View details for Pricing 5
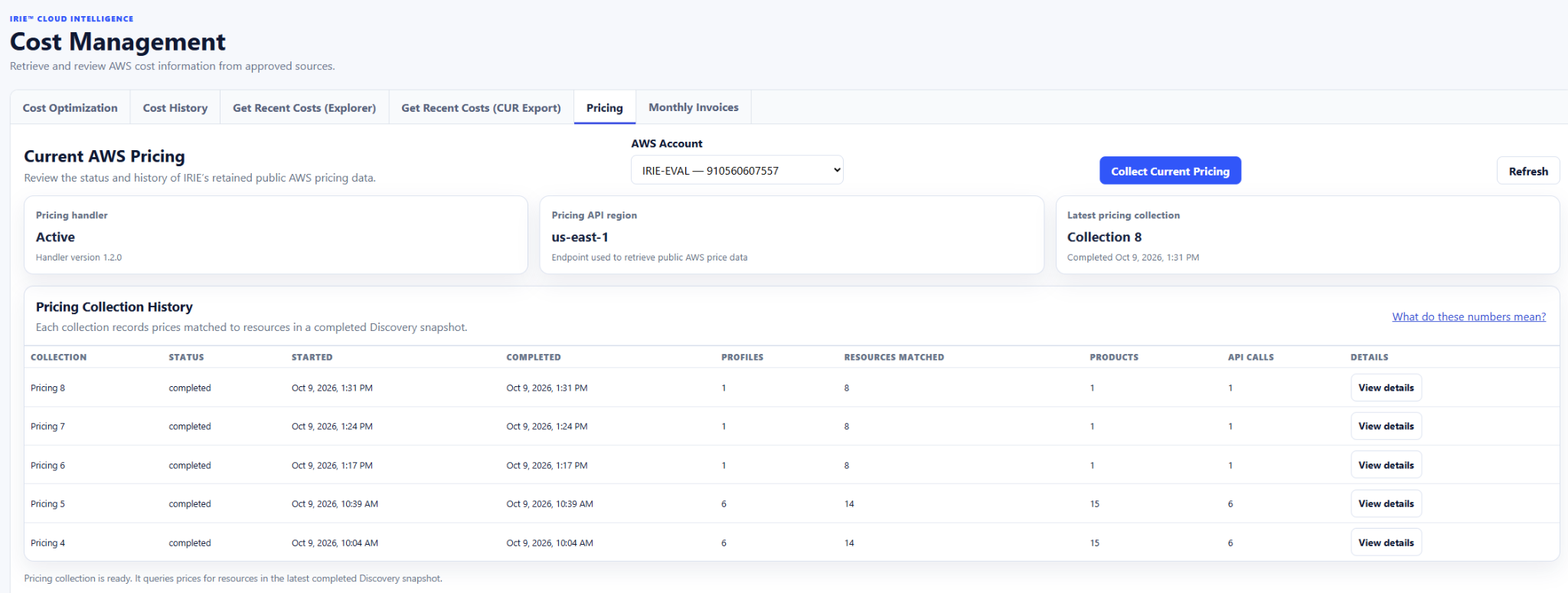1568x593 pixels. [x=1386, y=503]
